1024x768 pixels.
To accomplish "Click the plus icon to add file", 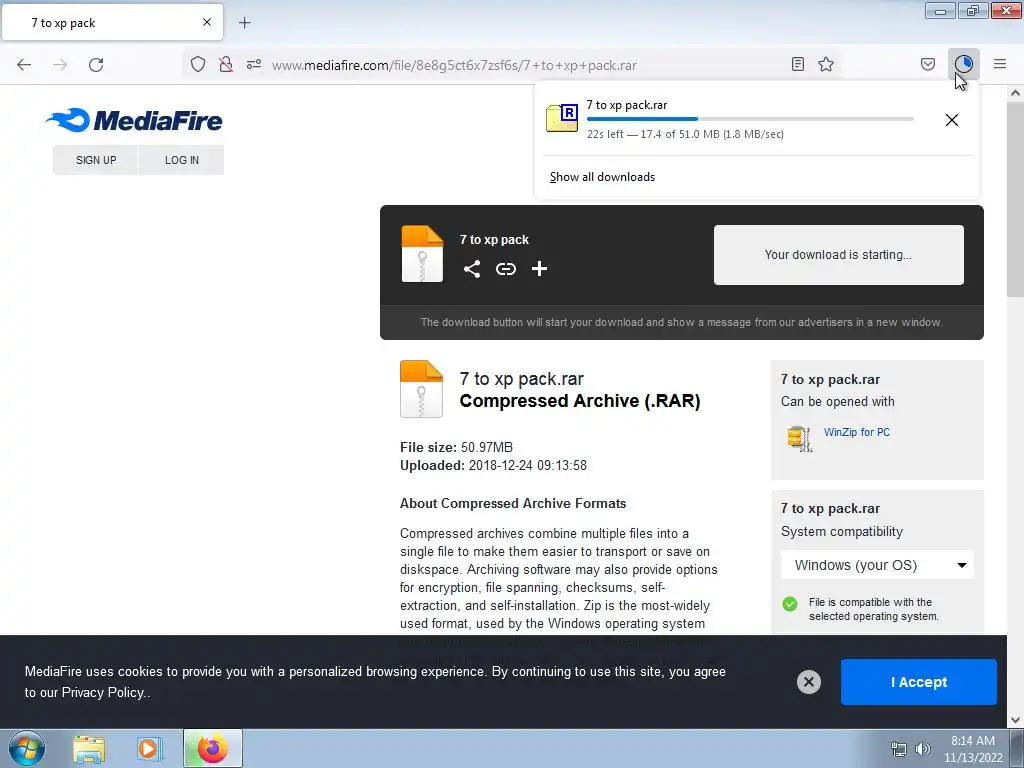I will tap(539, 269).
